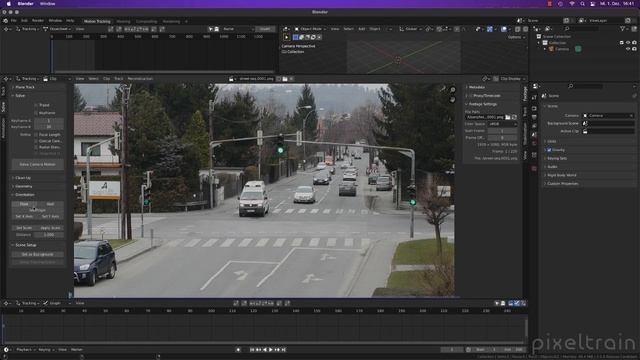This screenshot has height=360, width=640.
Task: Enable the Tripod checkbox
Action: click(36, 105)
